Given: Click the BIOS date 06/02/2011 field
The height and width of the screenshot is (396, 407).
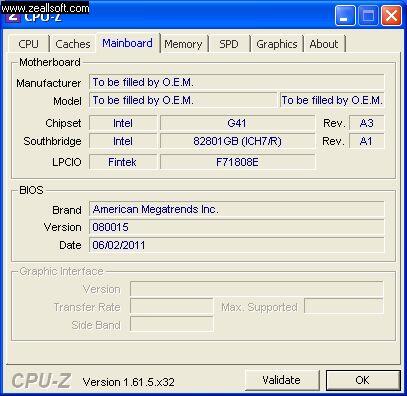Looking at the screenshot, I should [237, 245].
